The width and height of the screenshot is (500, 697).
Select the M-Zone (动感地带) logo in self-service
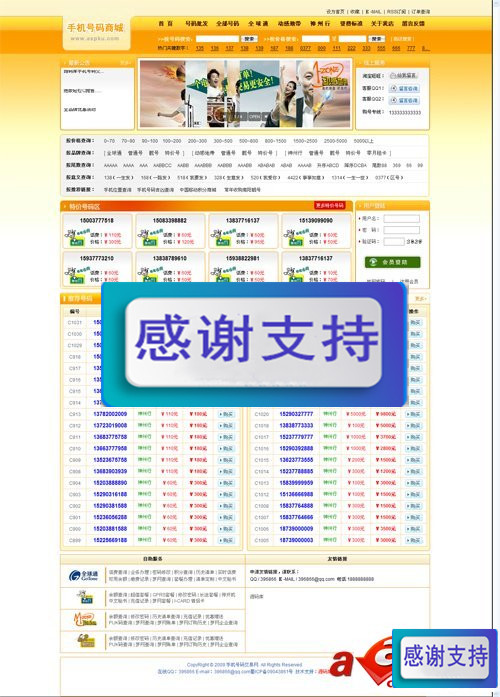pyautogui.click(x=85, y=619)
